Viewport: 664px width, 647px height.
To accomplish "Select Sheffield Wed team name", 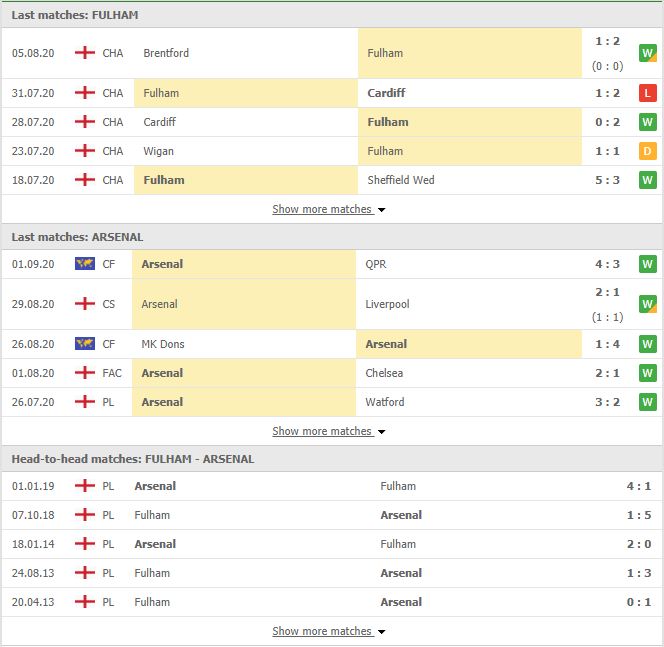I will [401, 180].
